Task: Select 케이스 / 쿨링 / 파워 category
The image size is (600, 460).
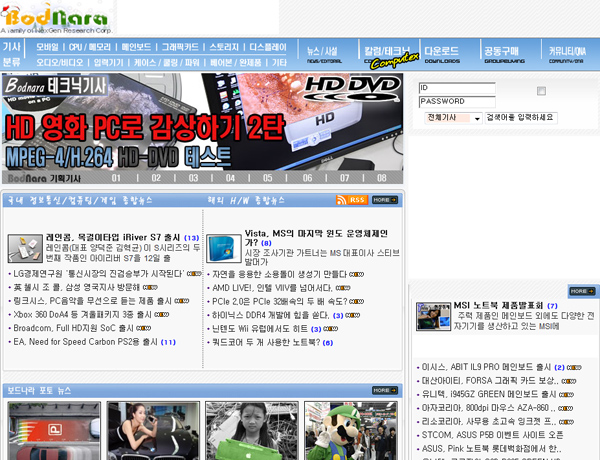Action: 166,62
